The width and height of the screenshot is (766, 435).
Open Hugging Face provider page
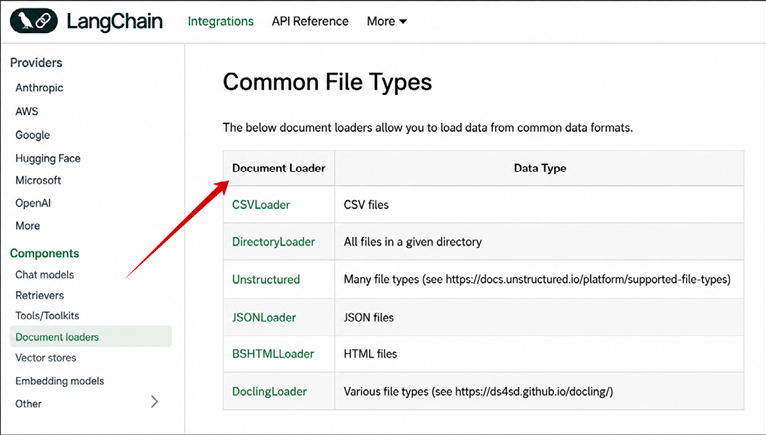coord(48,158)
